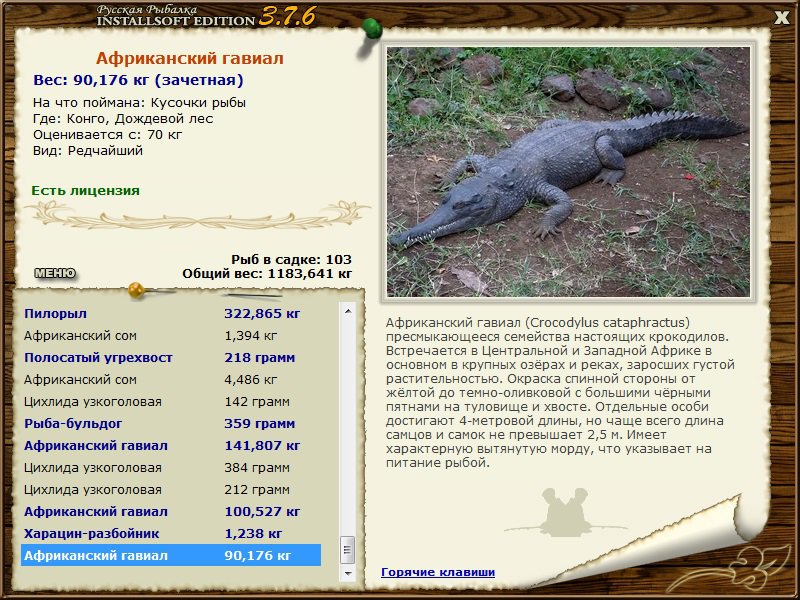Select the Цихлида узкоголовая 212 грамм row

coord(171,489)
